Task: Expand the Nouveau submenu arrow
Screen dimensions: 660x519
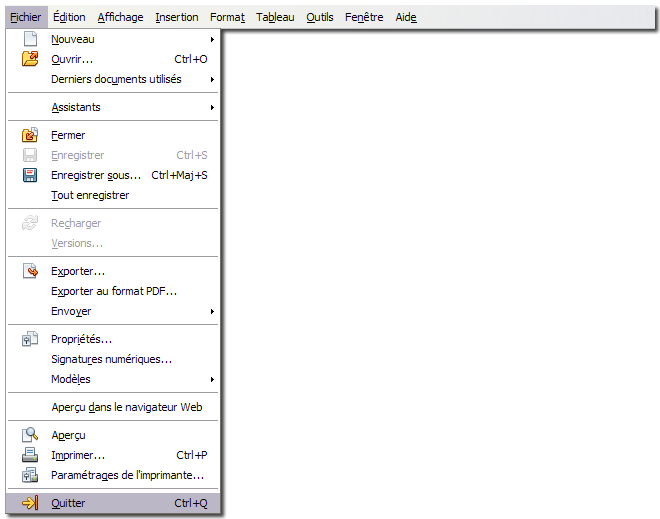Action: (x=212, y=39)
